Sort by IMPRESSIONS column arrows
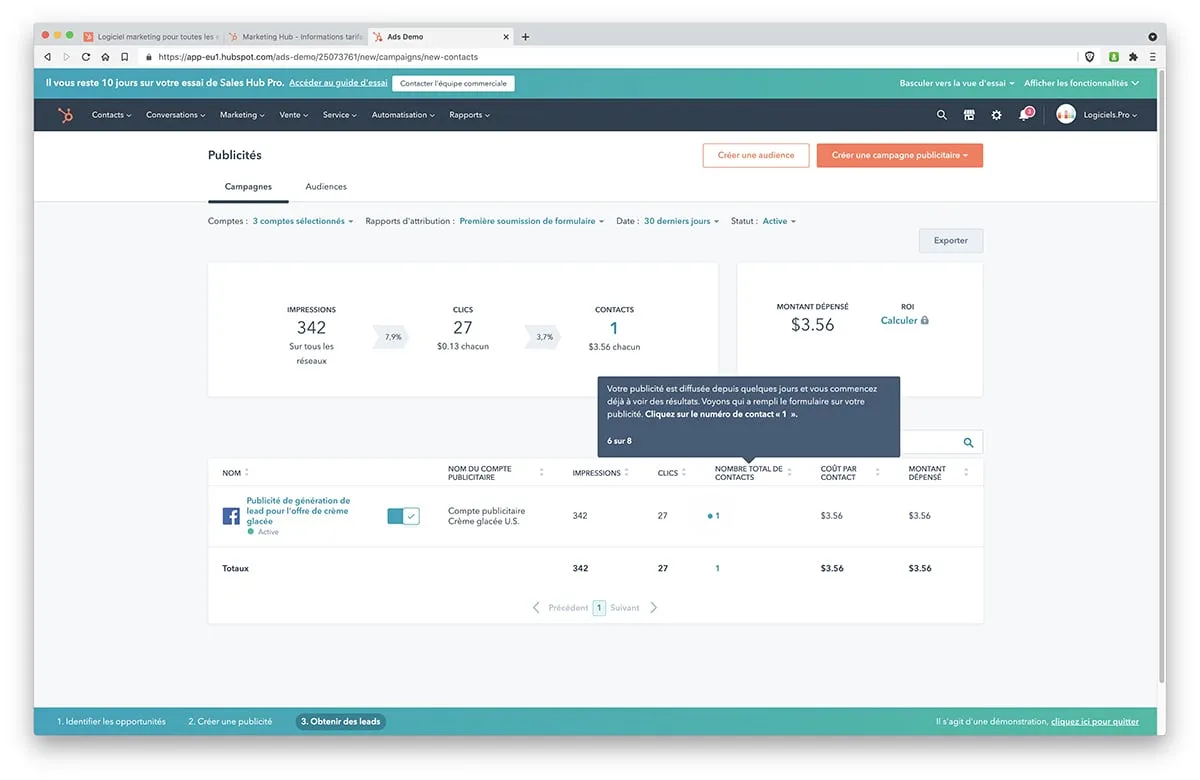 [x=626, y=473]
